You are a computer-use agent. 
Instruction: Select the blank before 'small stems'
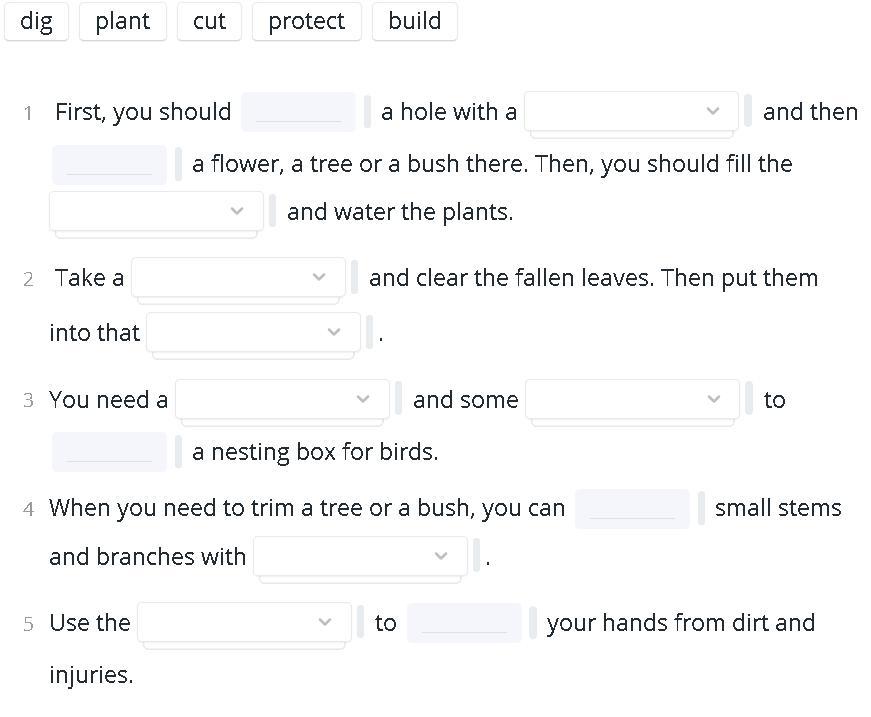(x=632, y=508)
